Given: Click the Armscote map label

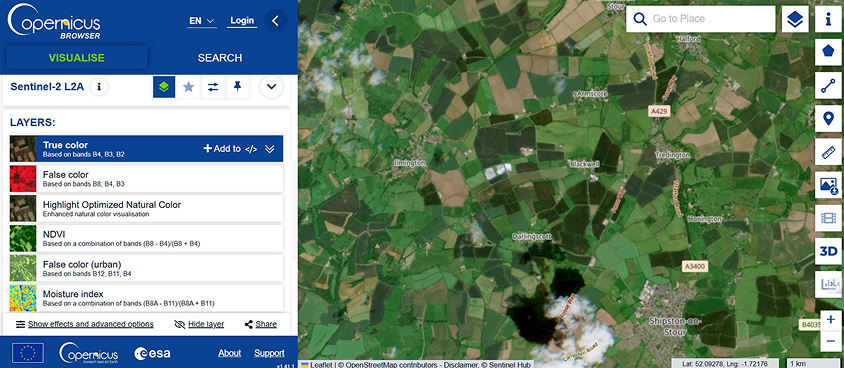Looking at the screenshot, I should click(592, 93).
